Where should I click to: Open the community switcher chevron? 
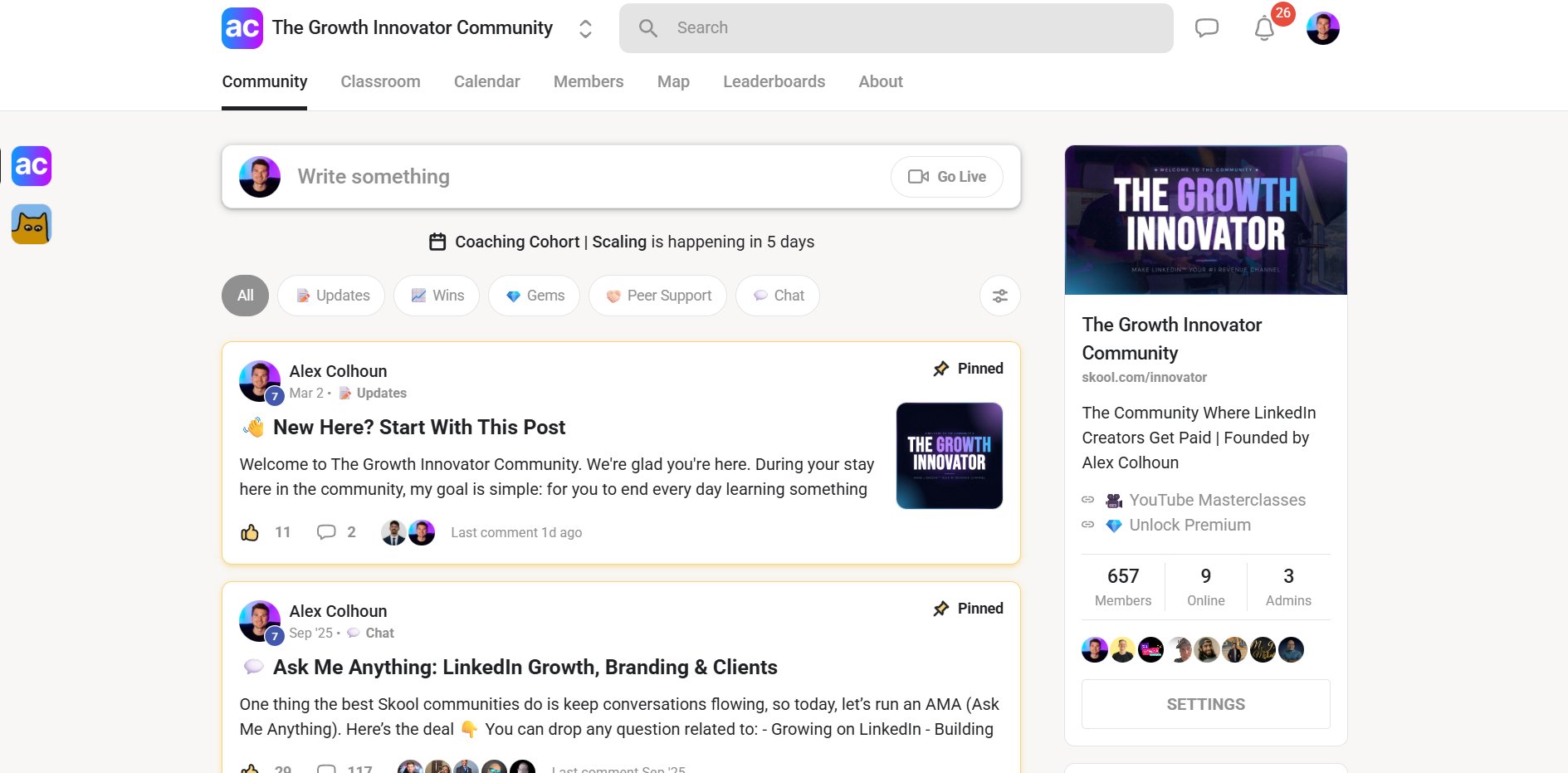585,27
